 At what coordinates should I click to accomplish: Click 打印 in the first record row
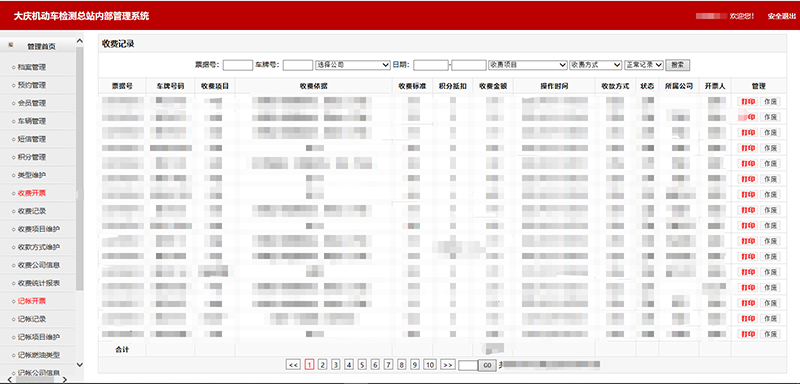747,102
